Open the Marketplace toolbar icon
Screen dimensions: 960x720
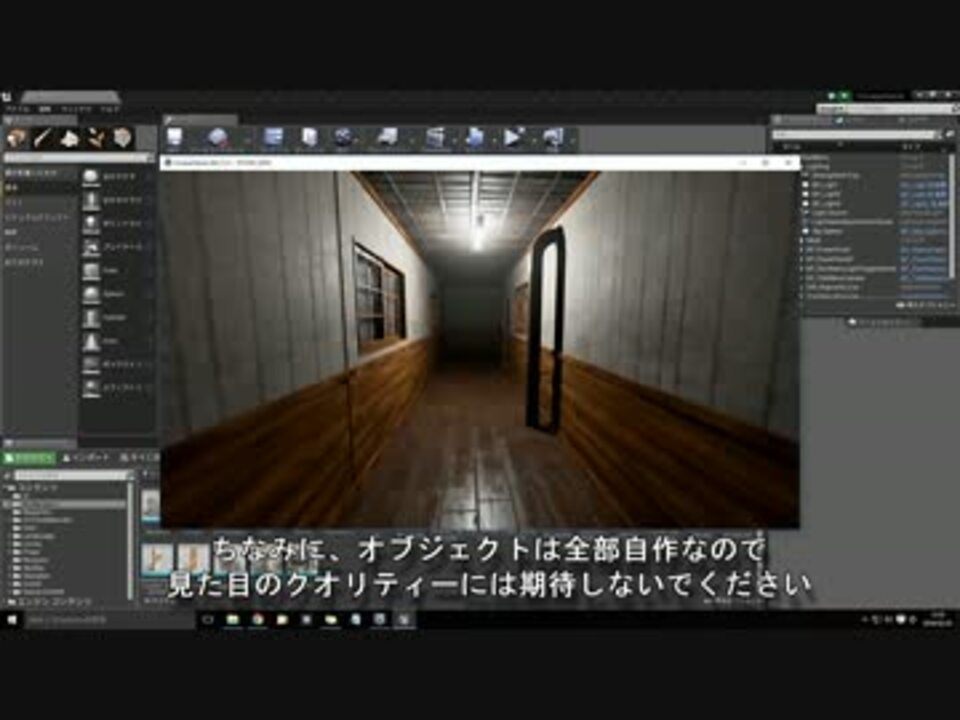[x=309, y=138]
